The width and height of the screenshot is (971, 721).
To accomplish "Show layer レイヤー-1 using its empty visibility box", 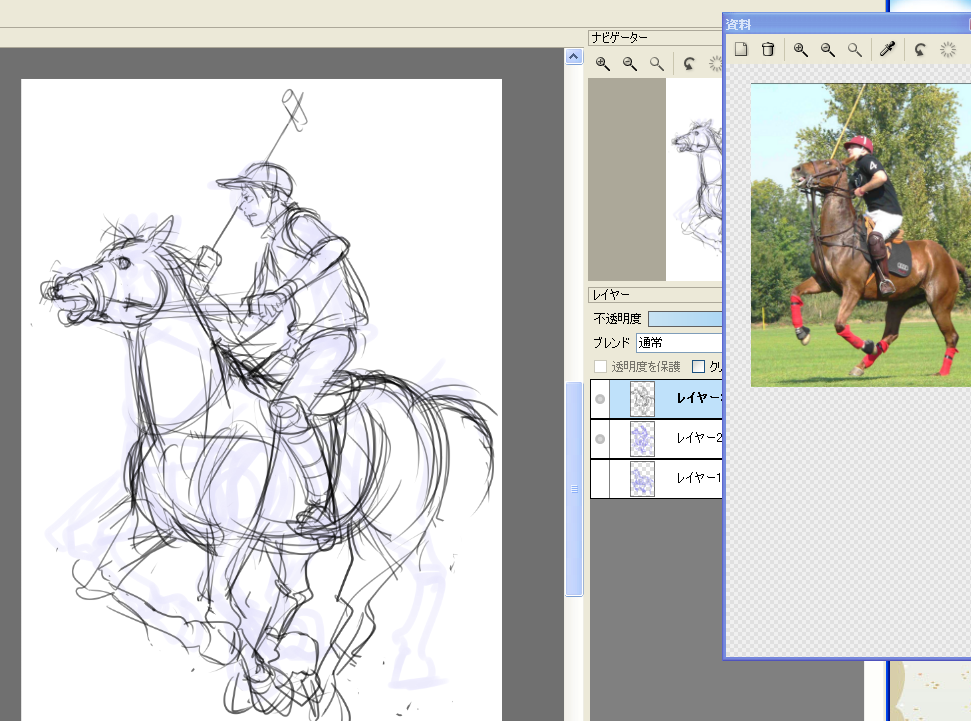I will (x=600, y=478).
